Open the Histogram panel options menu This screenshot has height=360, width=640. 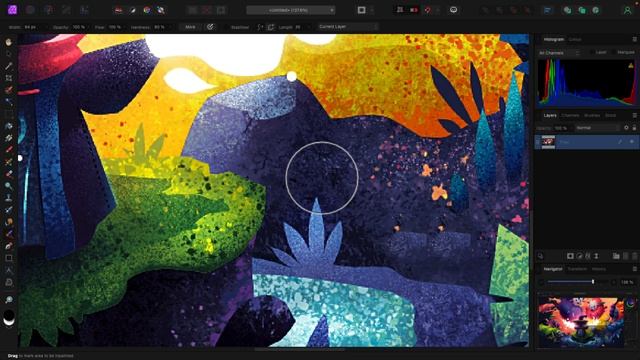click(x=634, y=40)
